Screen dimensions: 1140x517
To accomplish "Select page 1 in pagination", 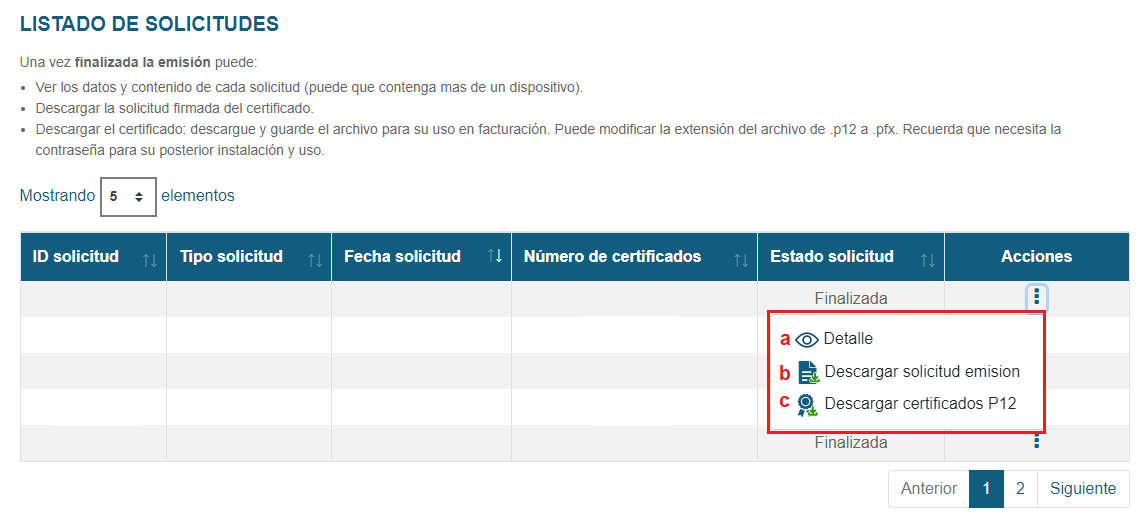I will coord(986,489).
